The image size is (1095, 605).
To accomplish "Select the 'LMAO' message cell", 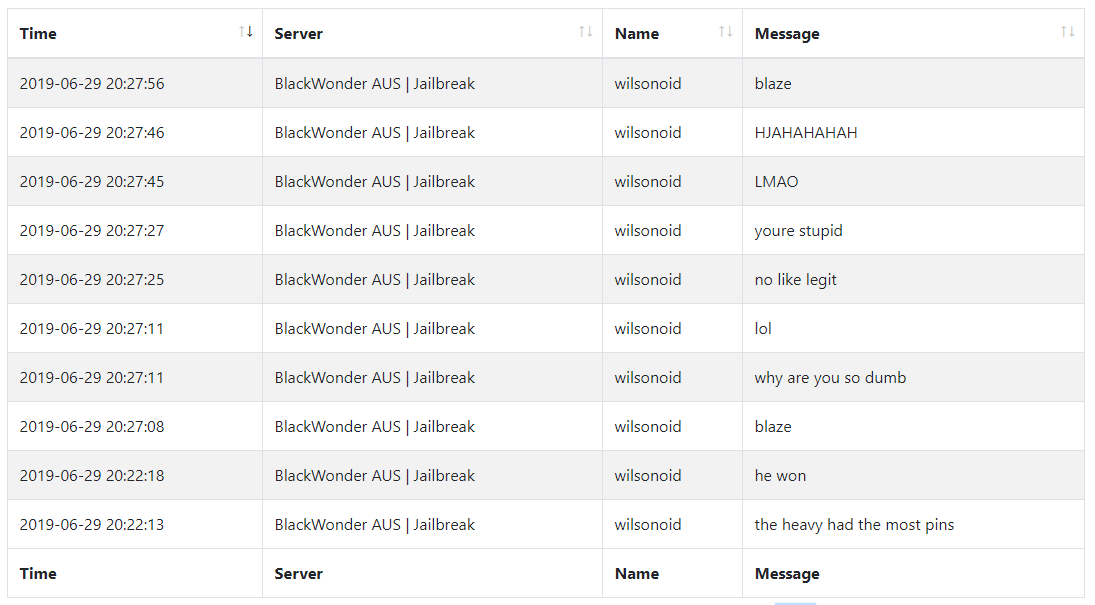I will (913, 182).
